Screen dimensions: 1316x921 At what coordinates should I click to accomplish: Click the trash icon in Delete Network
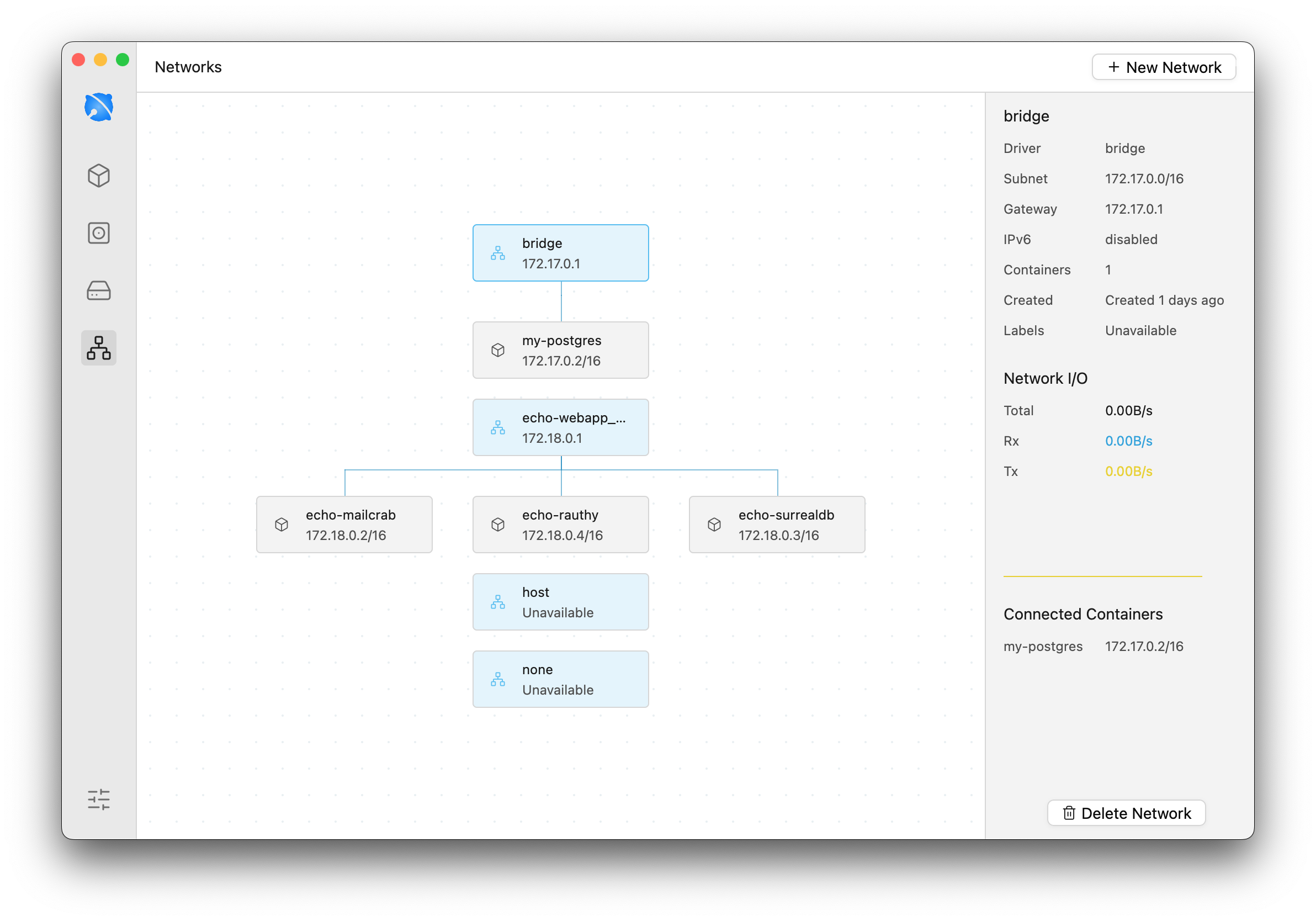[1069, 813]
